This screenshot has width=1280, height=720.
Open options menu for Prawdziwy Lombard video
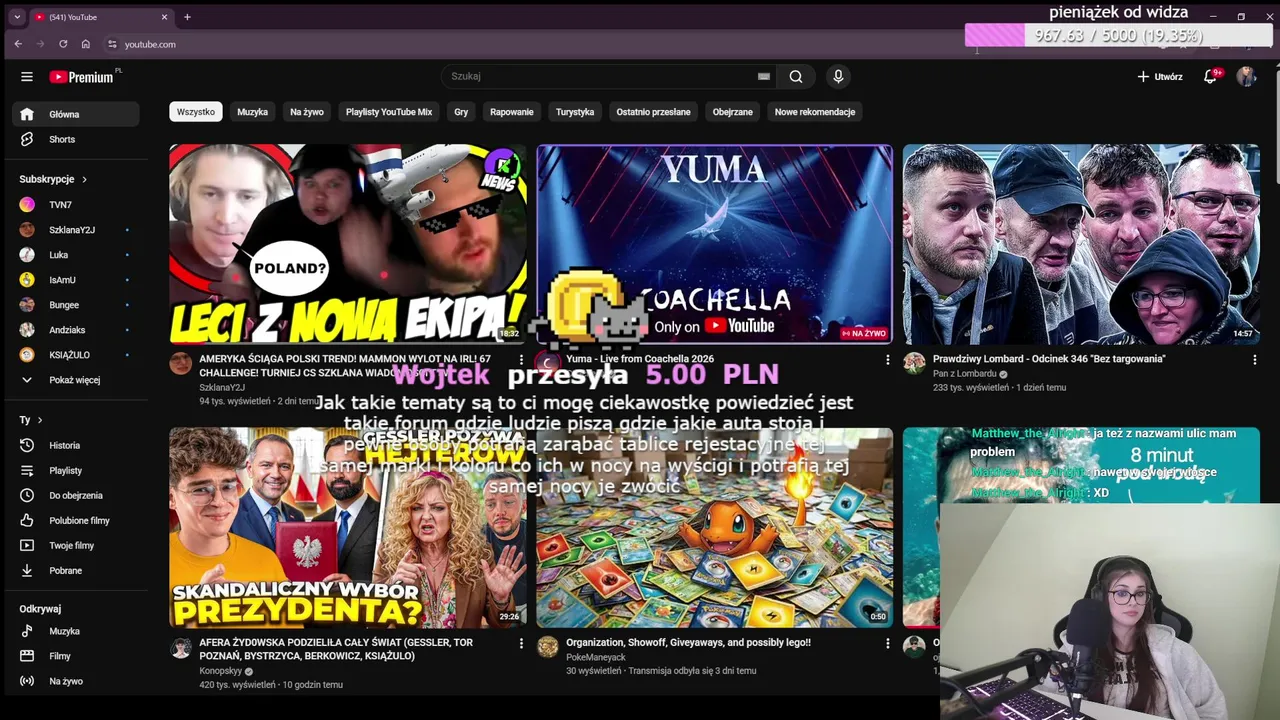pos(1254,360)
